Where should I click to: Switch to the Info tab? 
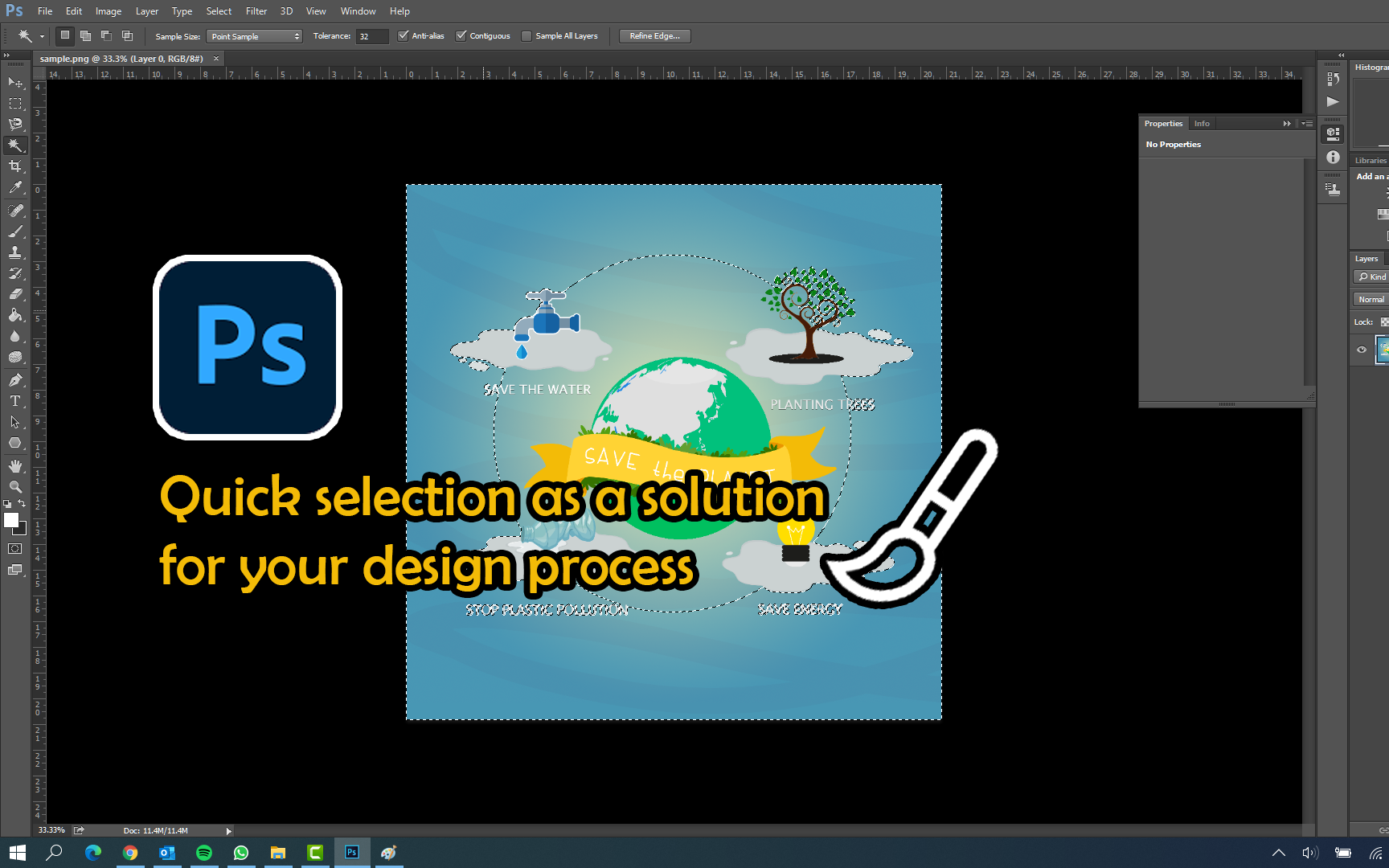coord(1202,123)
